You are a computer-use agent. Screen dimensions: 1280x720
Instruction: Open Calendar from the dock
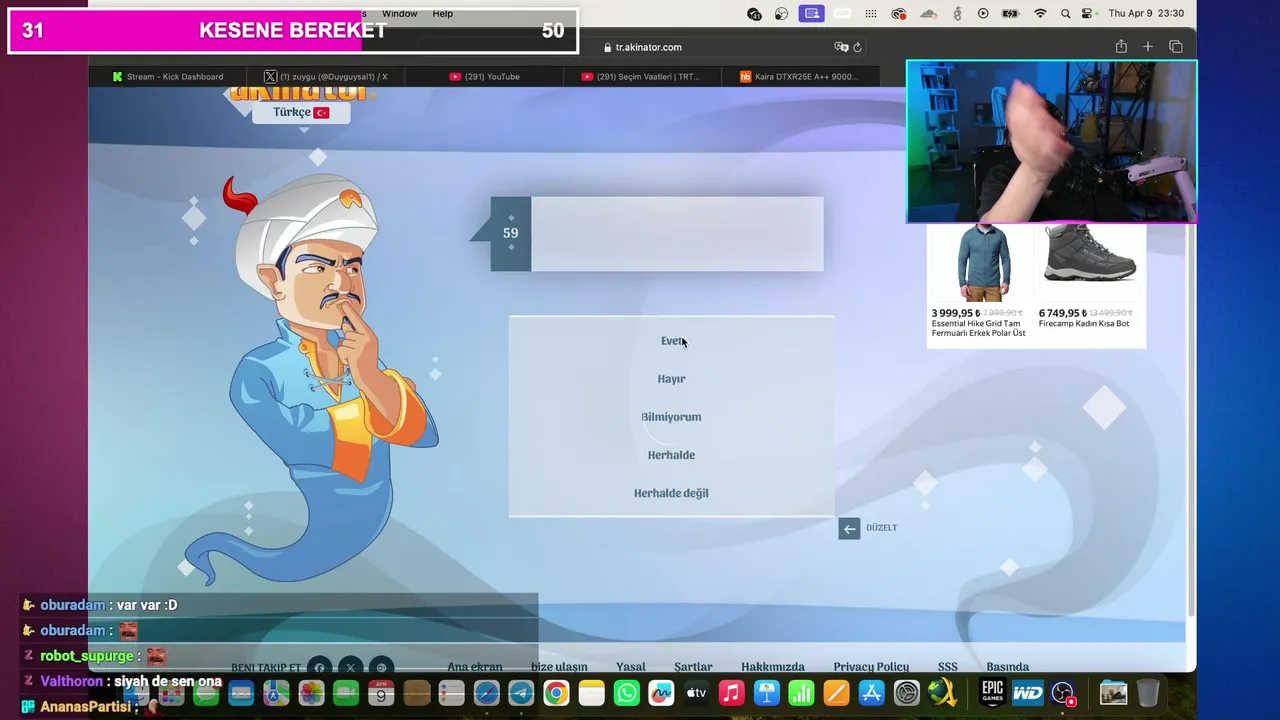click(x=381, y=693)
